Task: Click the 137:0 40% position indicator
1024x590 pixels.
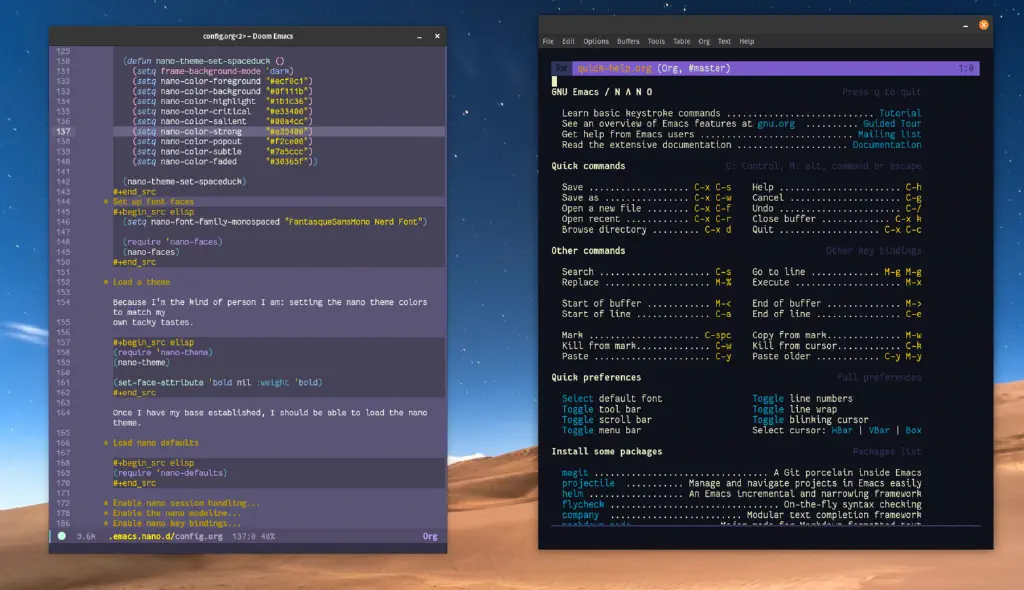Action: pos(253,536)
